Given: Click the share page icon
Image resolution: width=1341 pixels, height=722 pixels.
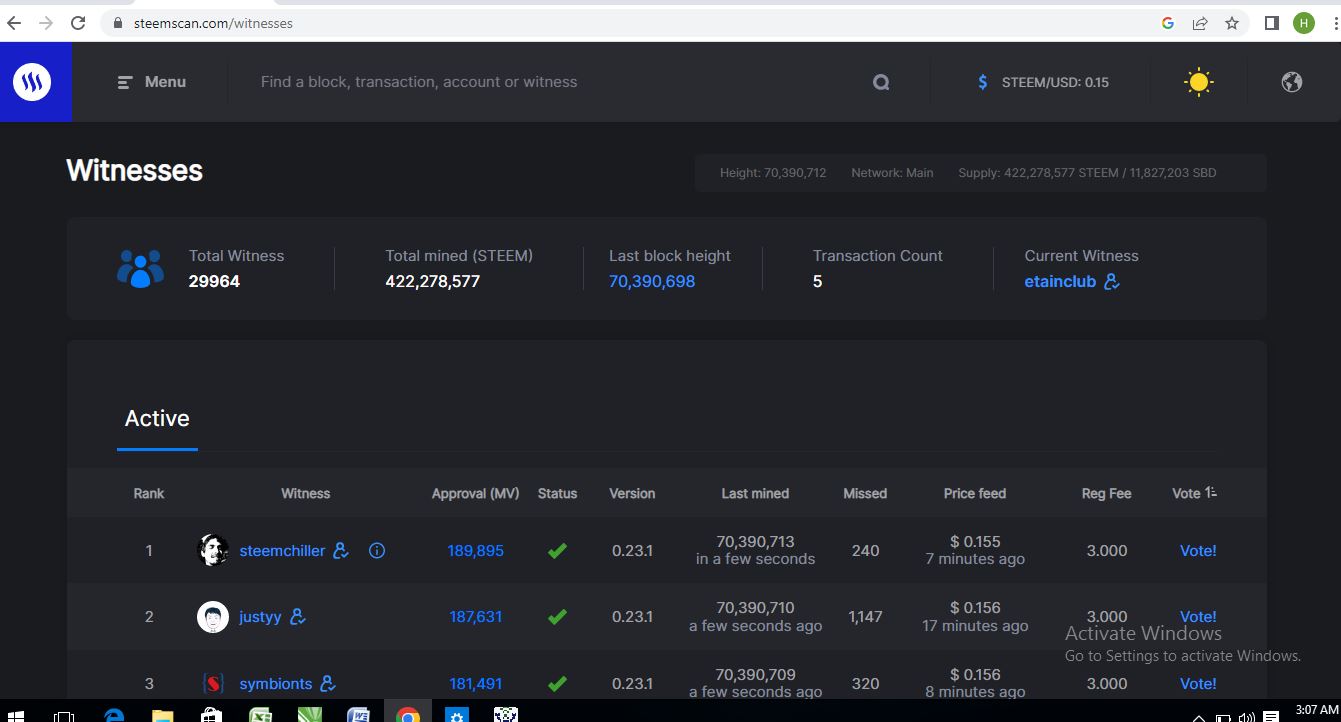Looking at the screenshot, I should 1200,23.
